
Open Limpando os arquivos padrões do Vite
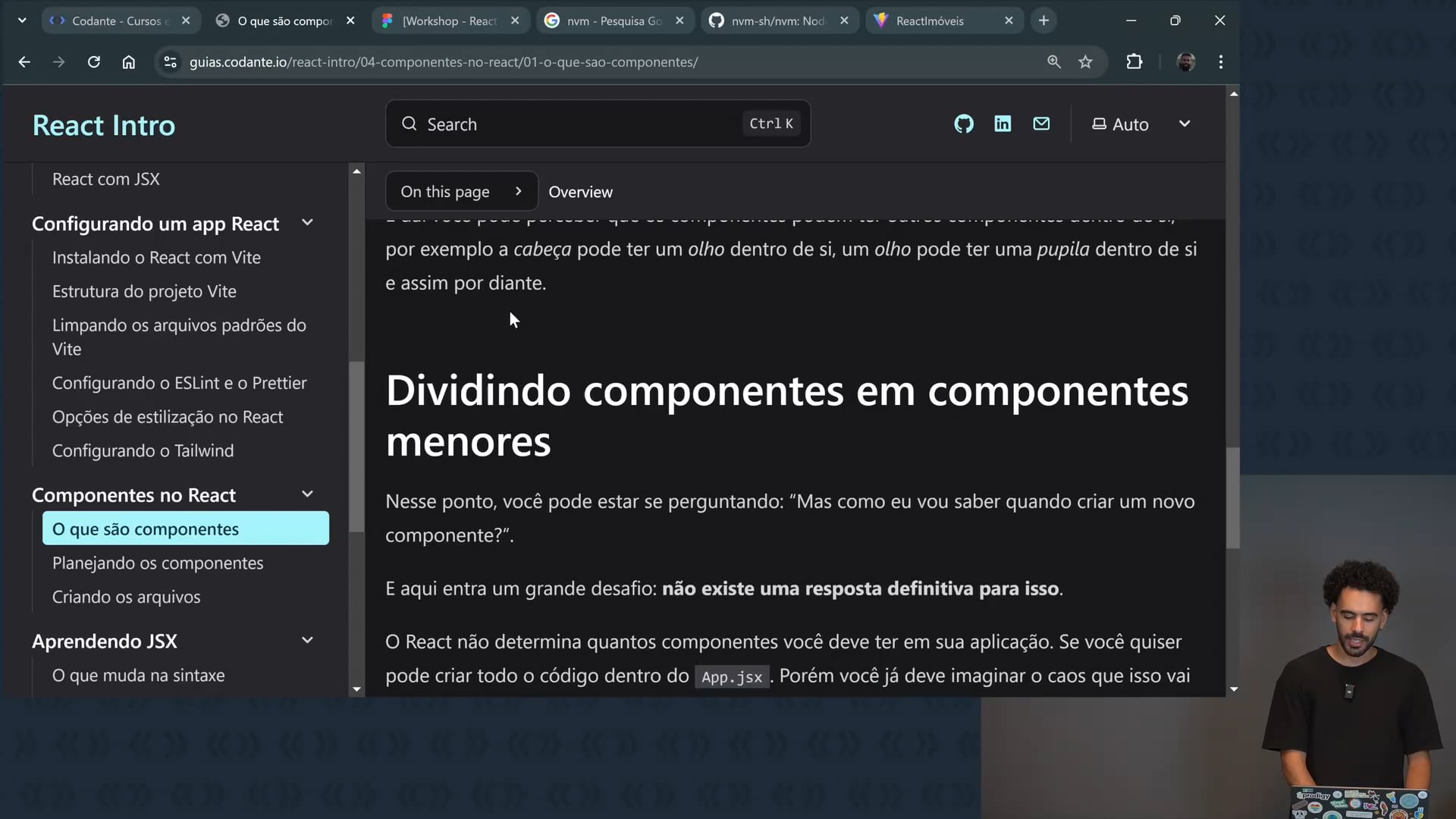click(x=179, y=337)
